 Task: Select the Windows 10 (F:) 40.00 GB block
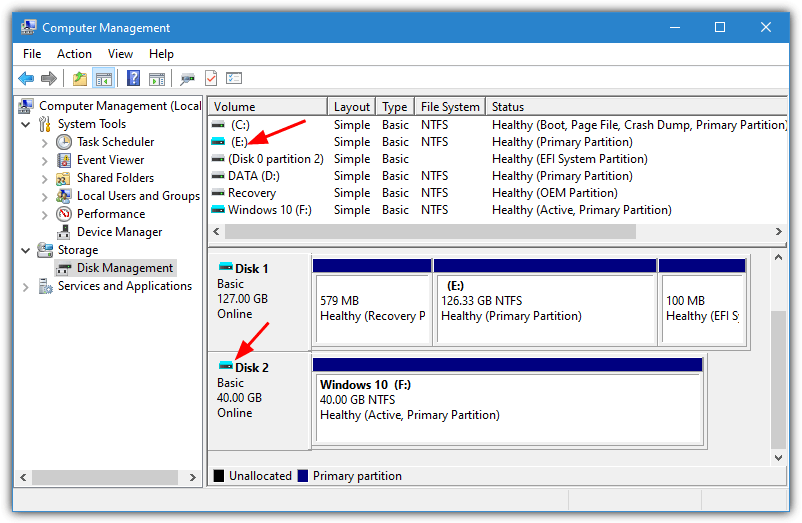pos(508,401)
